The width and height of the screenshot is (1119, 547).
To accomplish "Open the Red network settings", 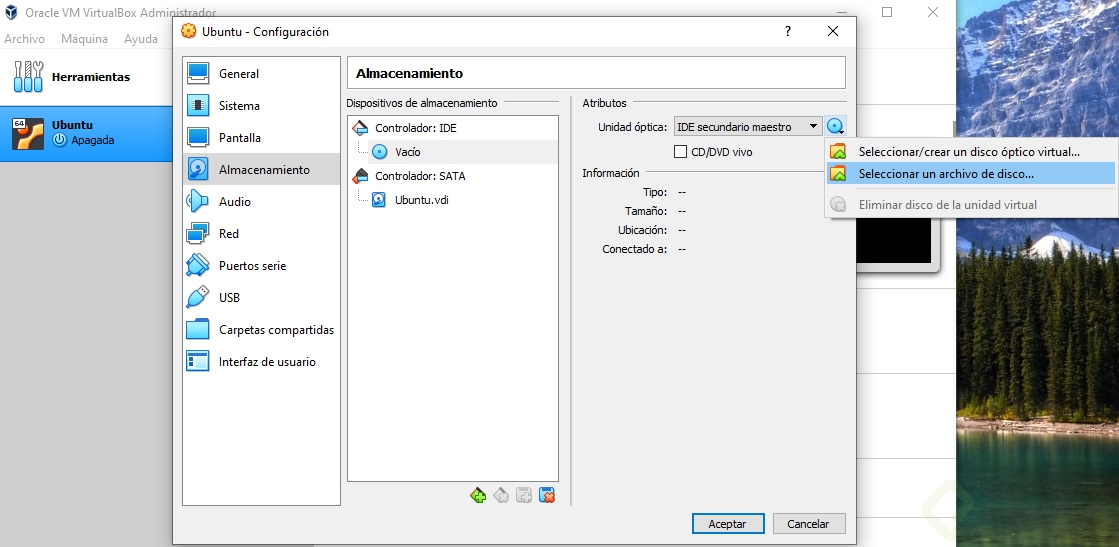I will [x=261, y=234].
